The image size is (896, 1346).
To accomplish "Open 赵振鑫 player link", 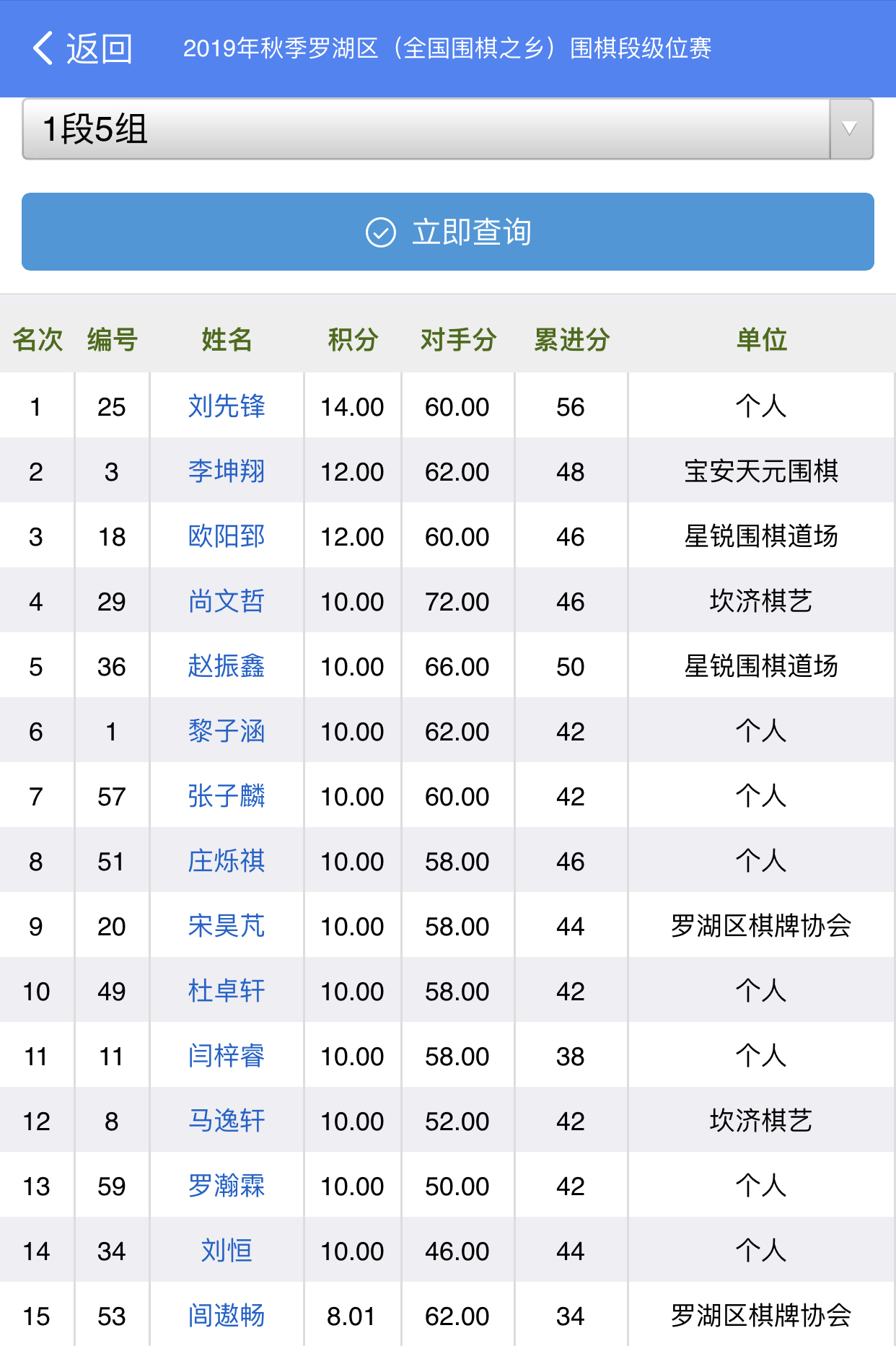I will coord(227,666).
